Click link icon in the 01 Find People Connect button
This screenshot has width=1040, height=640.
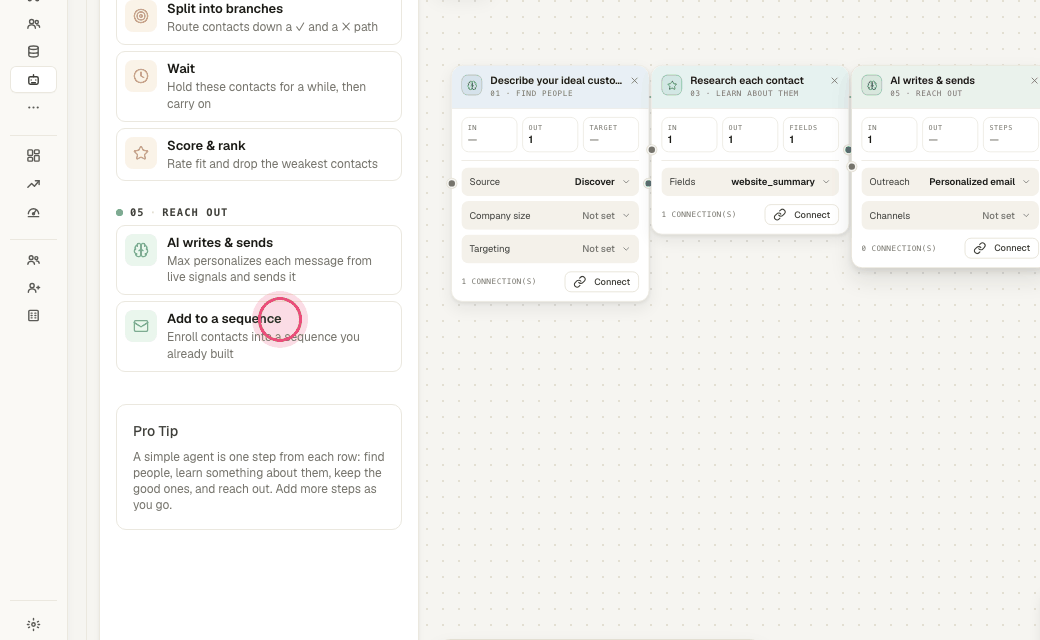tap(580, 282)
